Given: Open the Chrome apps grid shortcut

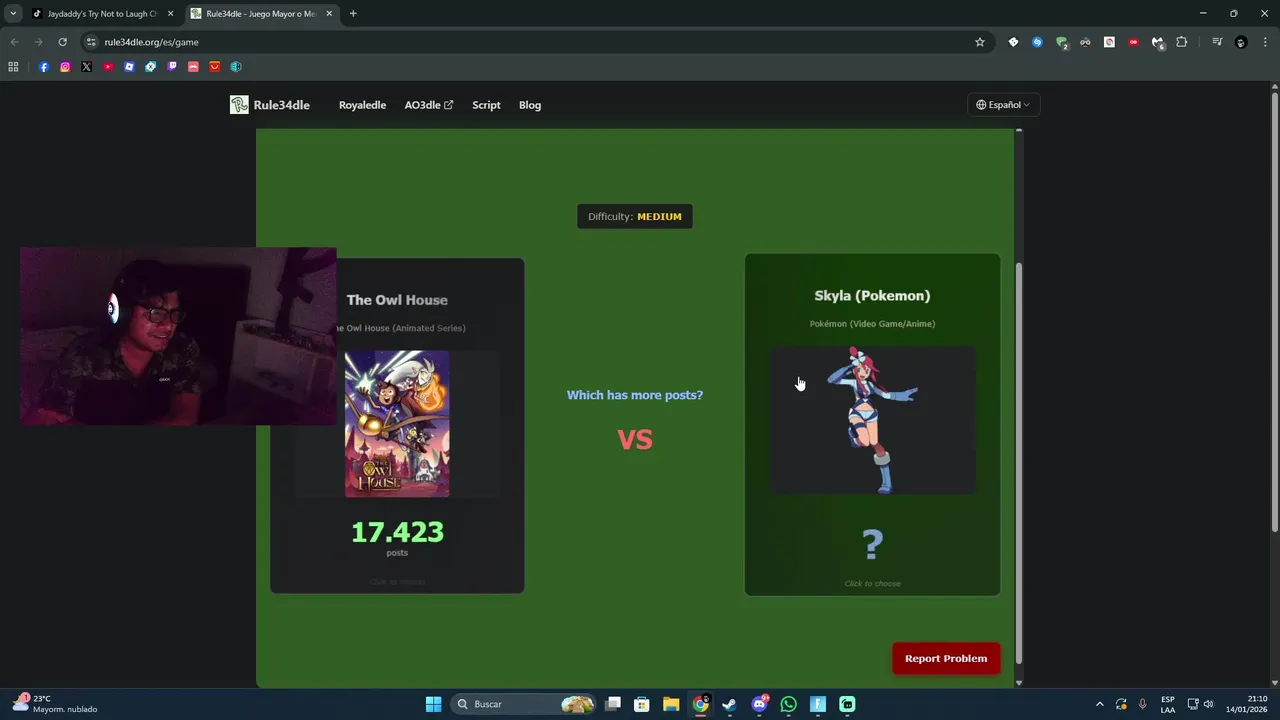Looking at the screenshot, I should [x=13, y=67].
